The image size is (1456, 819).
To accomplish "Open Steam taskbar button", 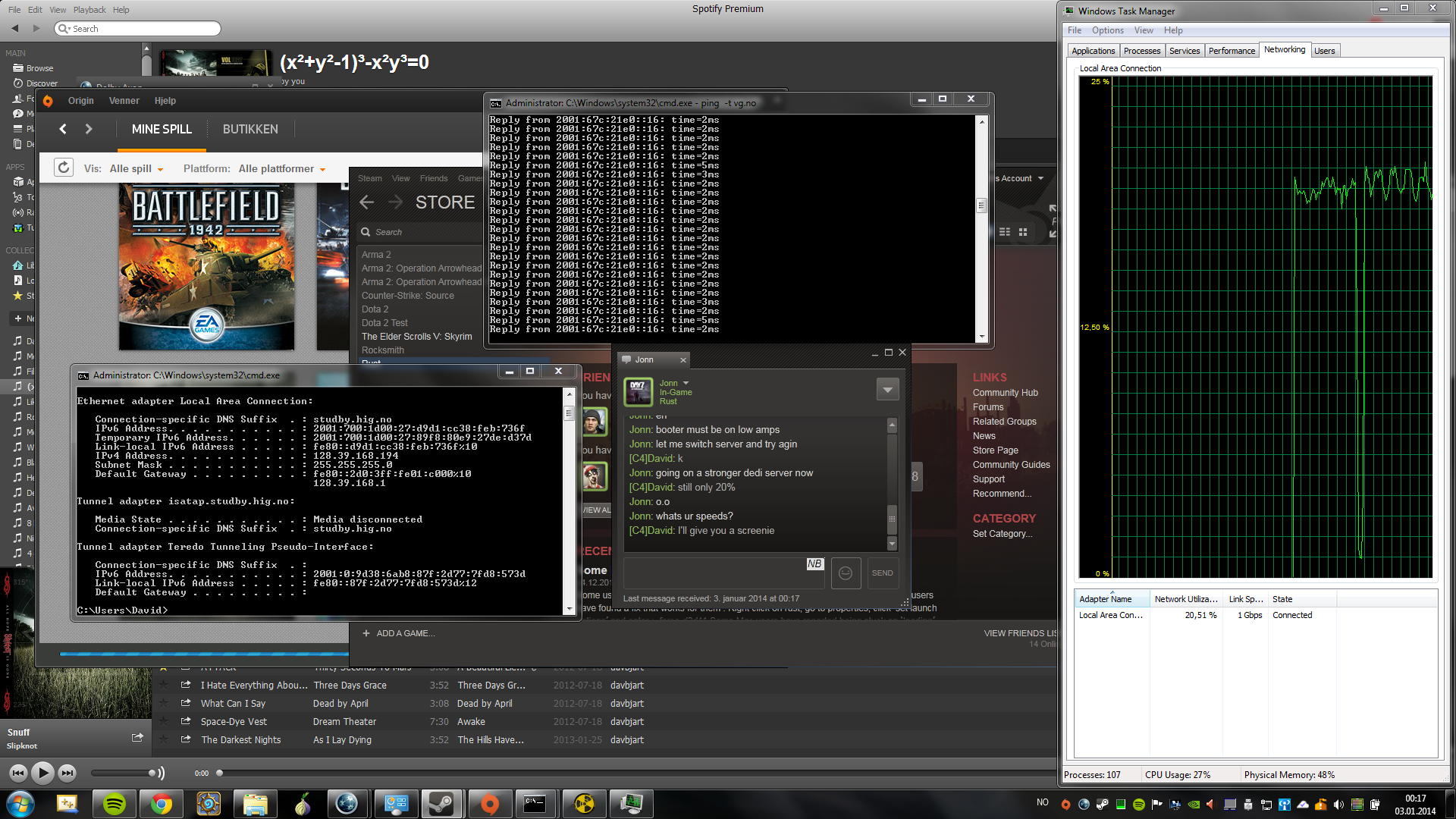I will 441,804.
